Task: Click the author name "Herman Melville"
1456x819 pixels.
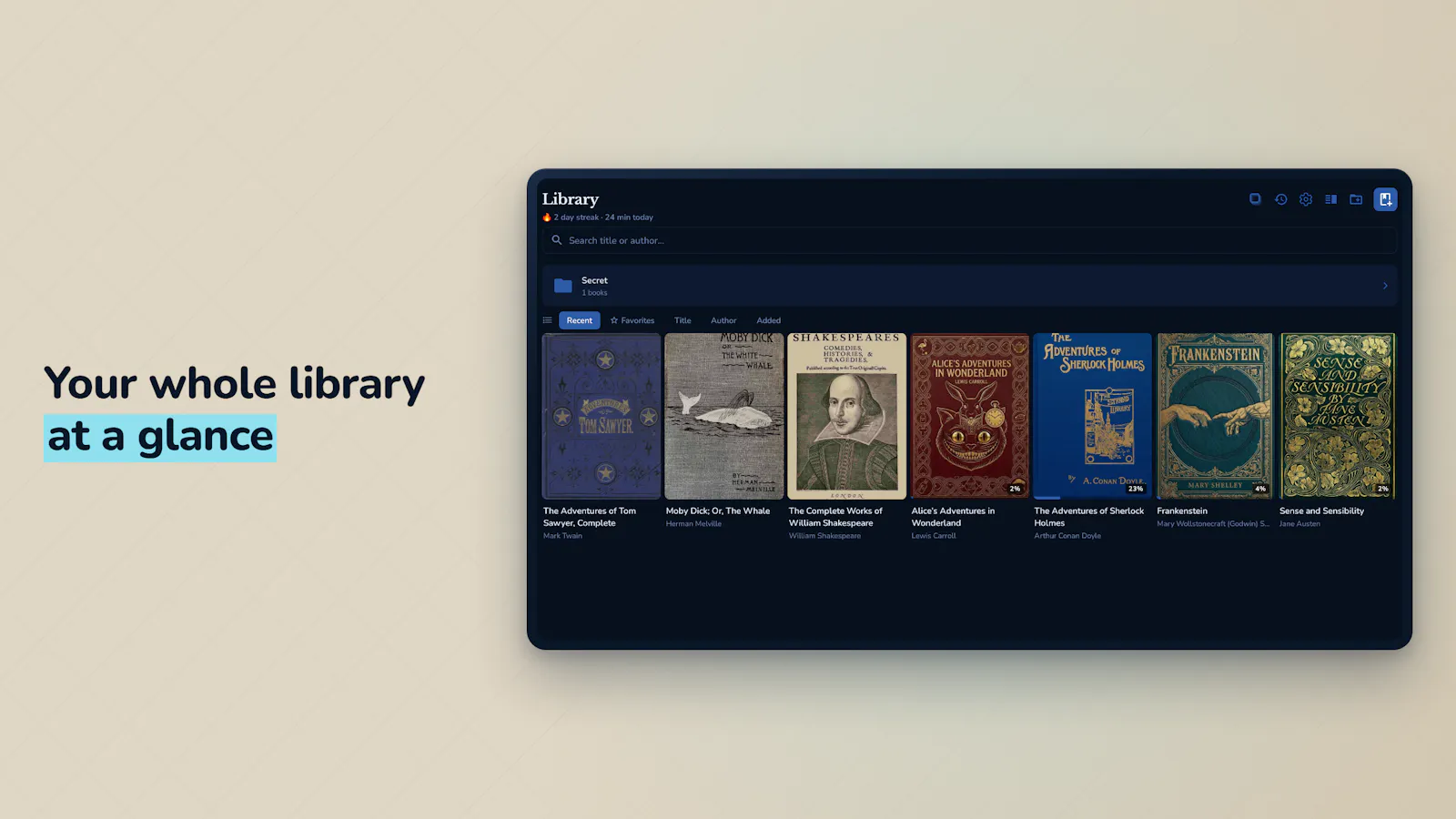Action: (x=693, y=524)
